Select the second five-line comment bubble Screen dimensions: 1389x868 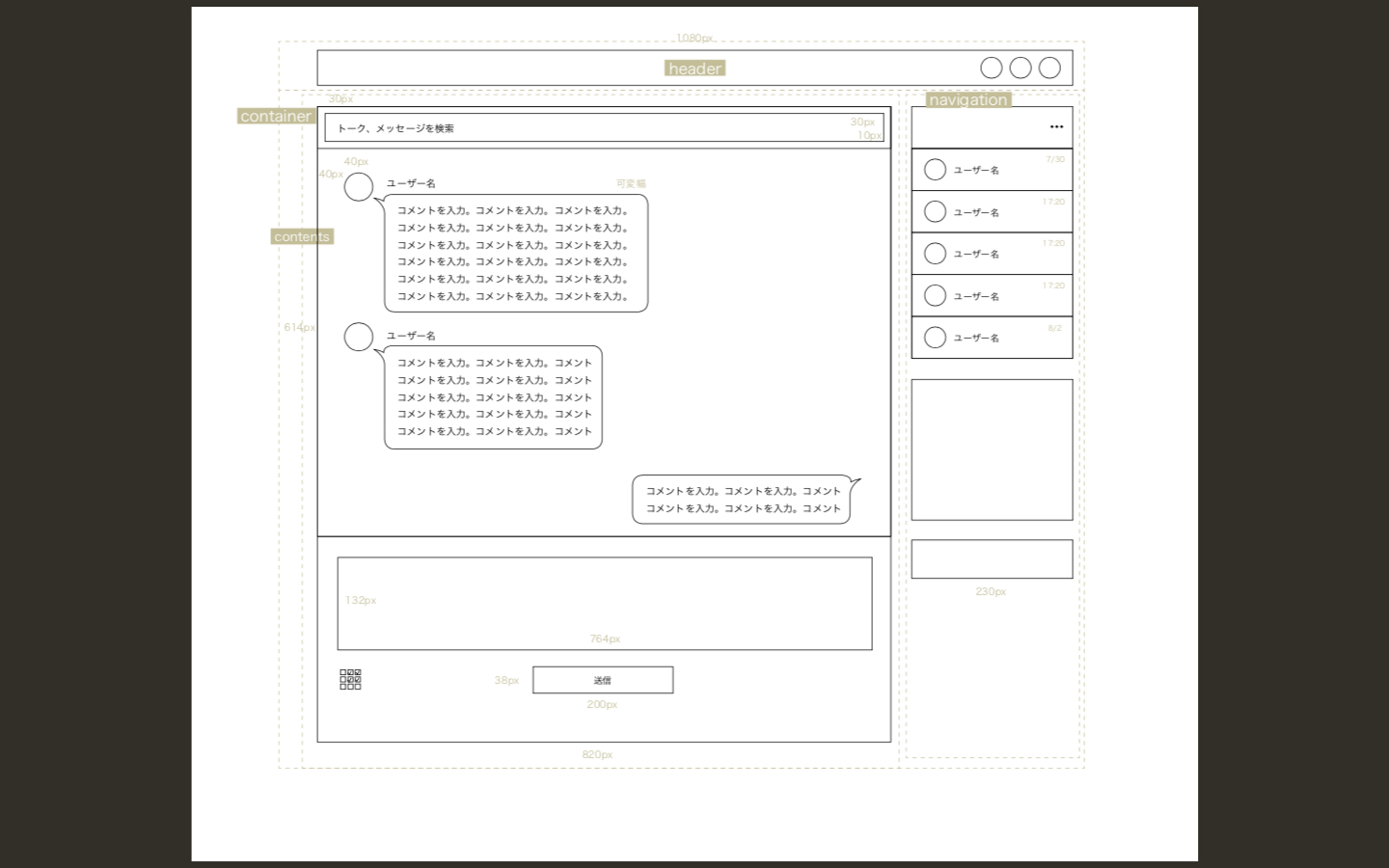tap(494, 397)
